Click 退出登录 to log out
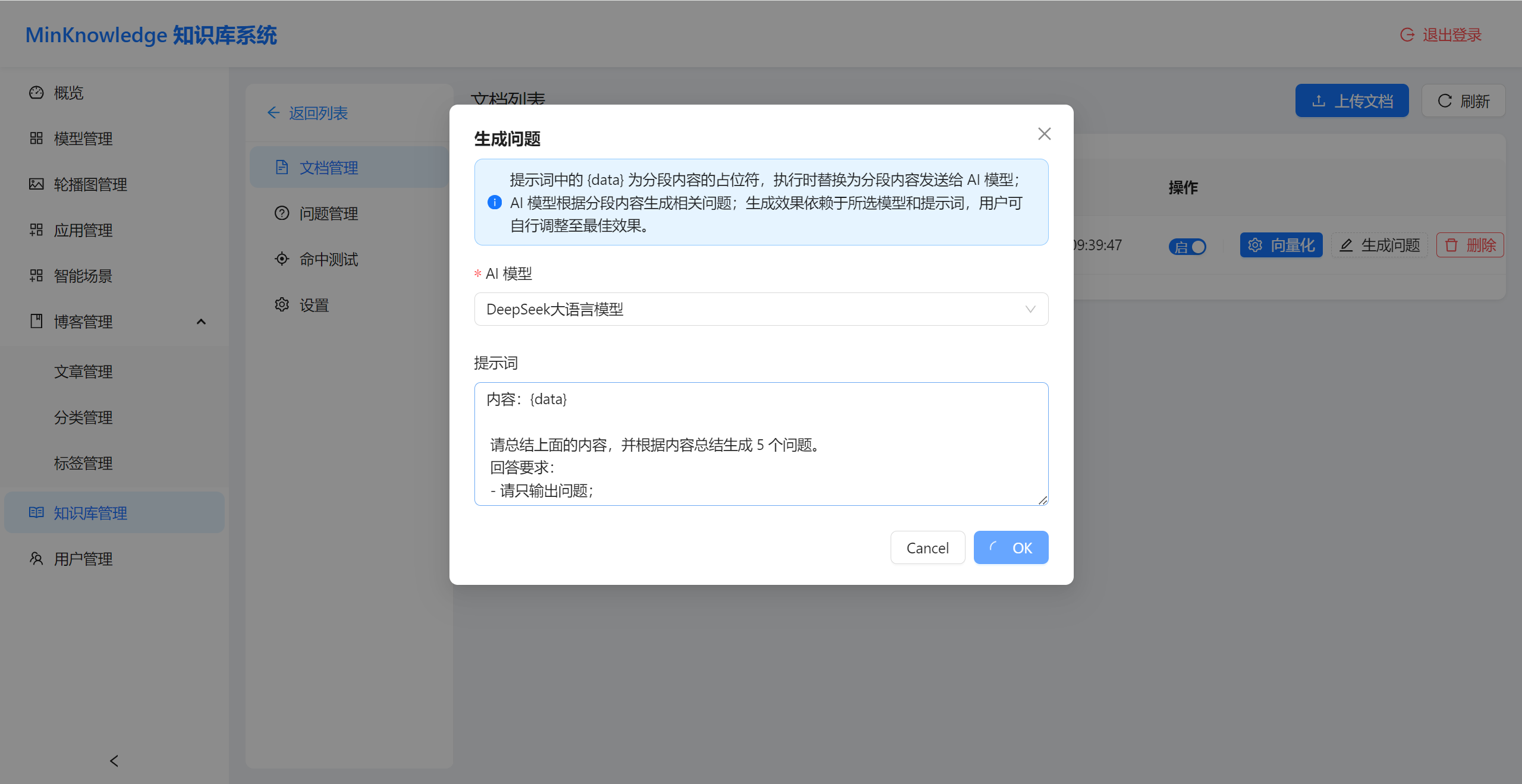This screenshot has height=784, width=1522. 1451,34
